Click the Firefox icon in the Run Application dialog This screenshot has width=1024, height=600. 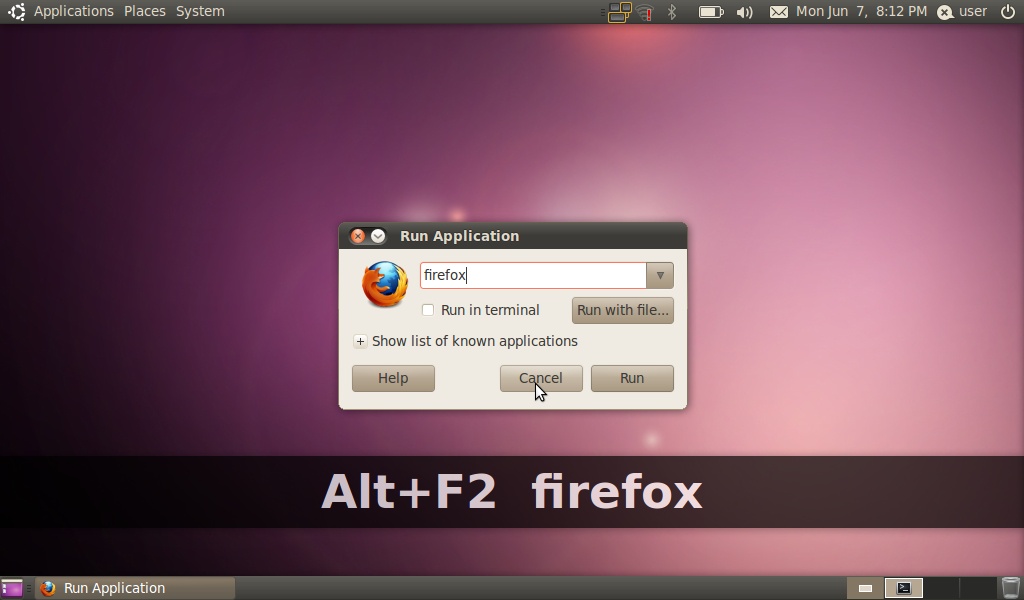click(x=385, y=285)
